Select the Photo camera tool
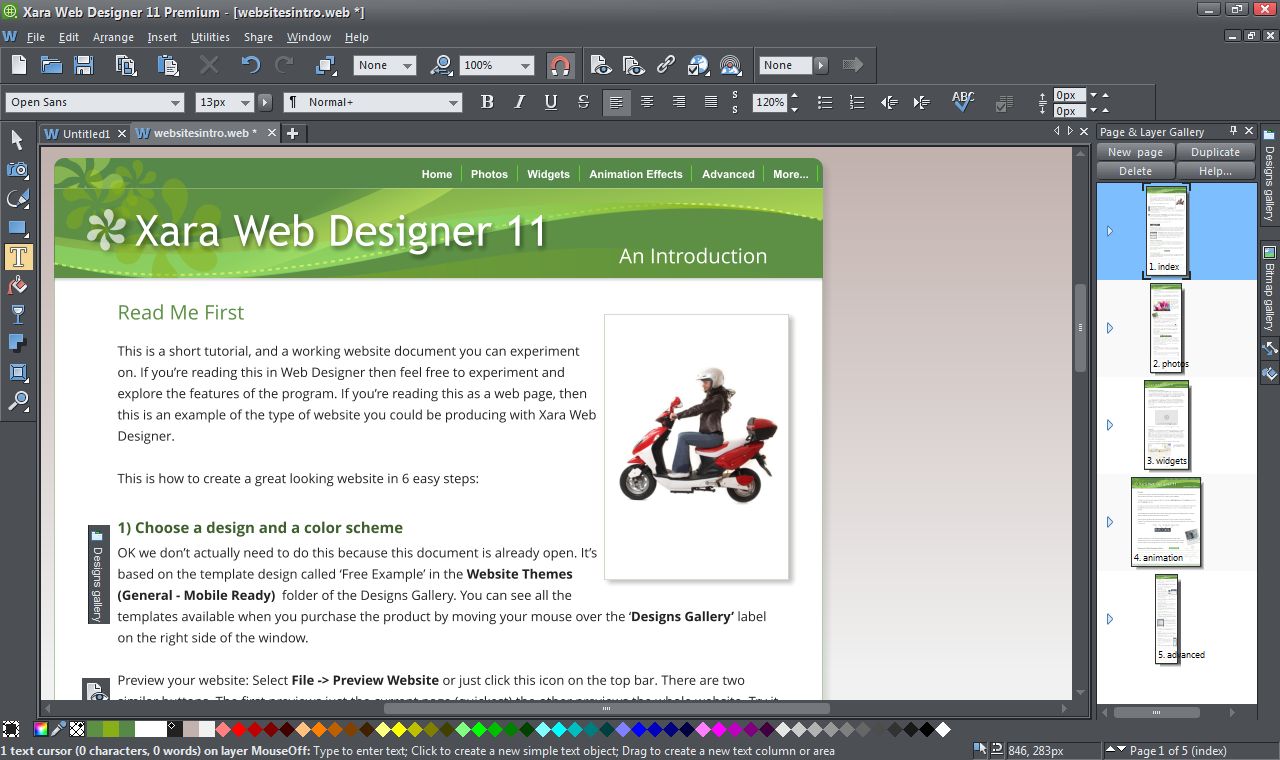 click(x=17, y=170)
